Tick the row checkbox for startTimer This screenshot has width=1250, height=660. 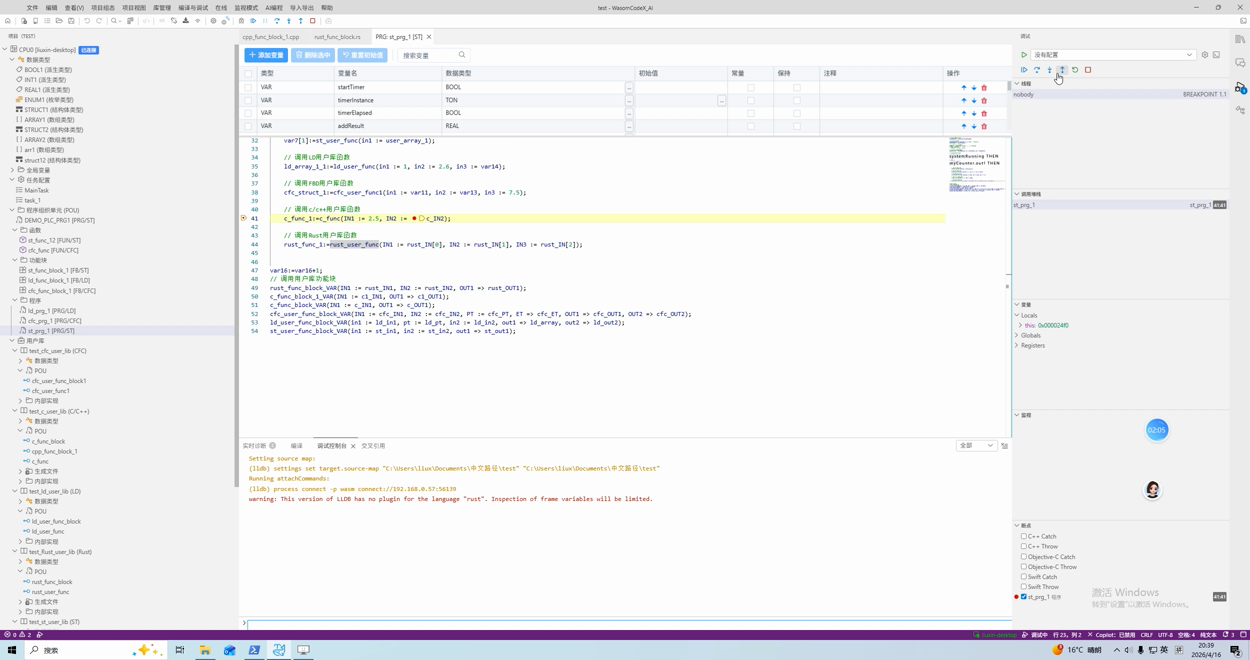click(x=248, y=87)
